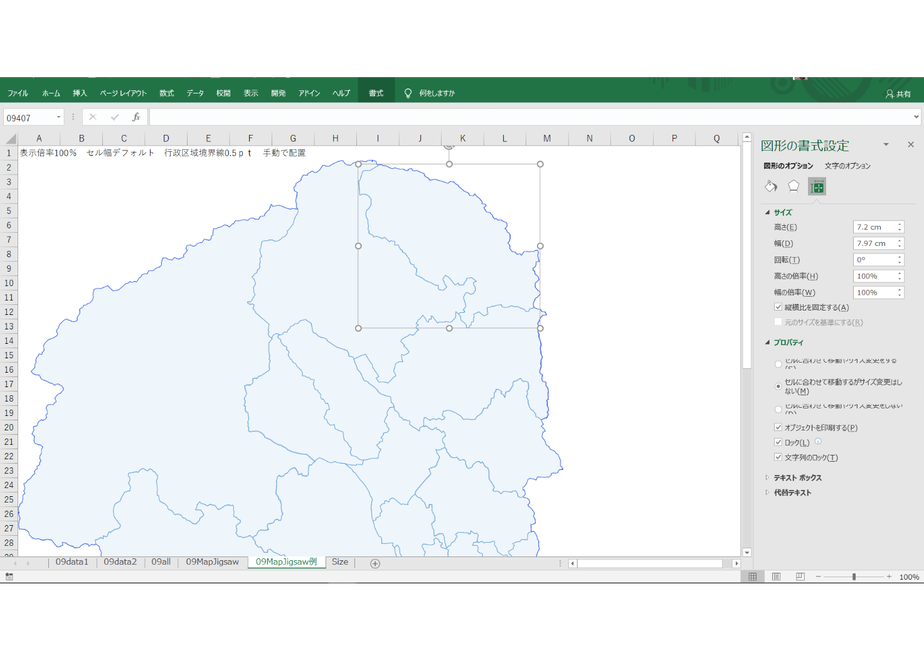Viewport: 924px width, 660px height.
Task: Click the formula bar confirm checkmark icon
Action: point(114,117)
